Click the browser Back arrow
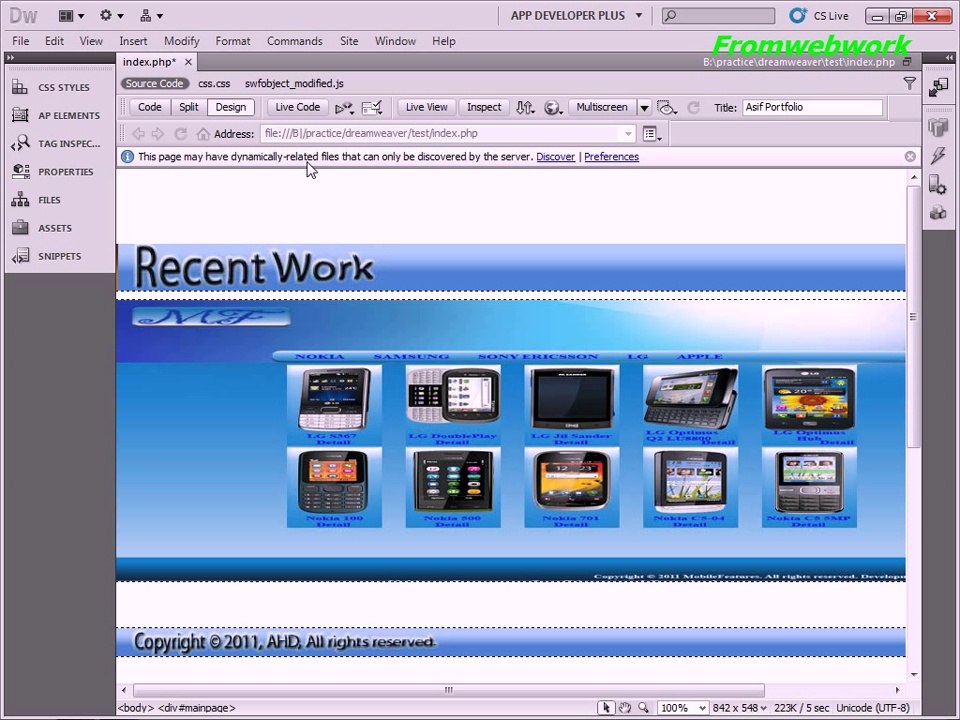The height and width of the screenshot is (720, 960). tap(138, 133)
